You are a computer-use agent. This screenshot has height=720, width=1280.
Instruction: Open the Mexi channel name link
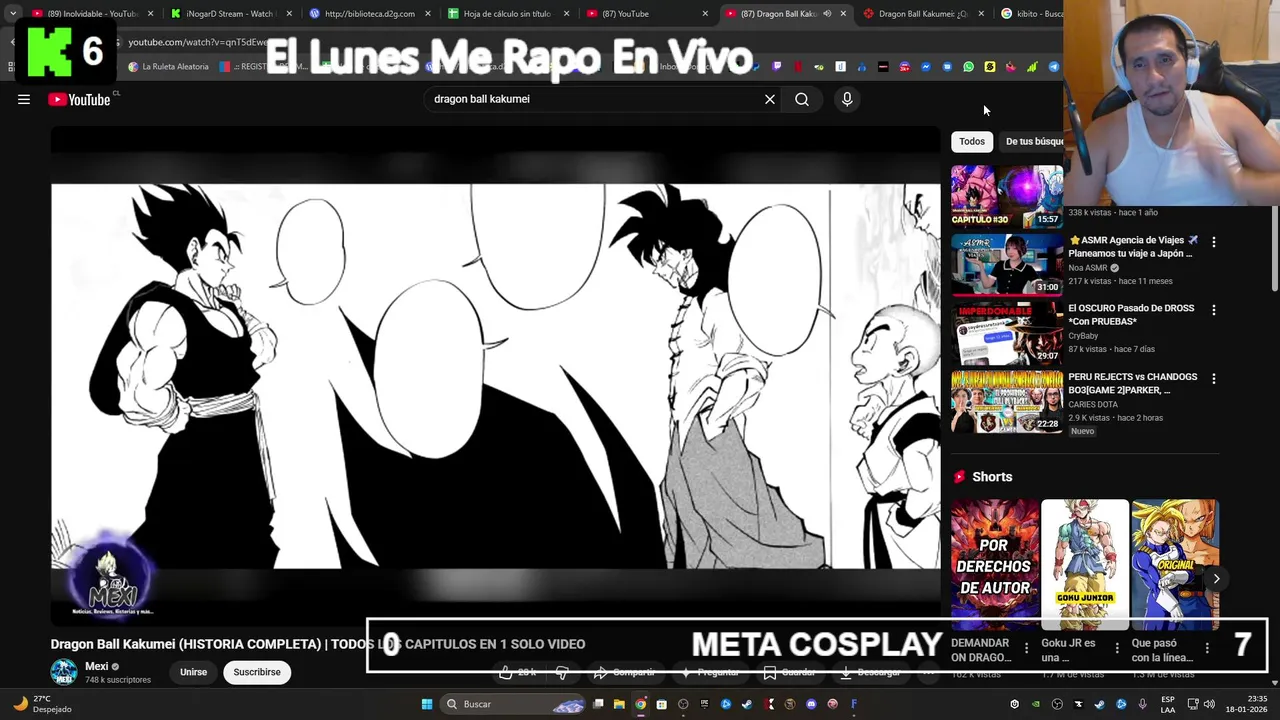(x=97, y=666)
